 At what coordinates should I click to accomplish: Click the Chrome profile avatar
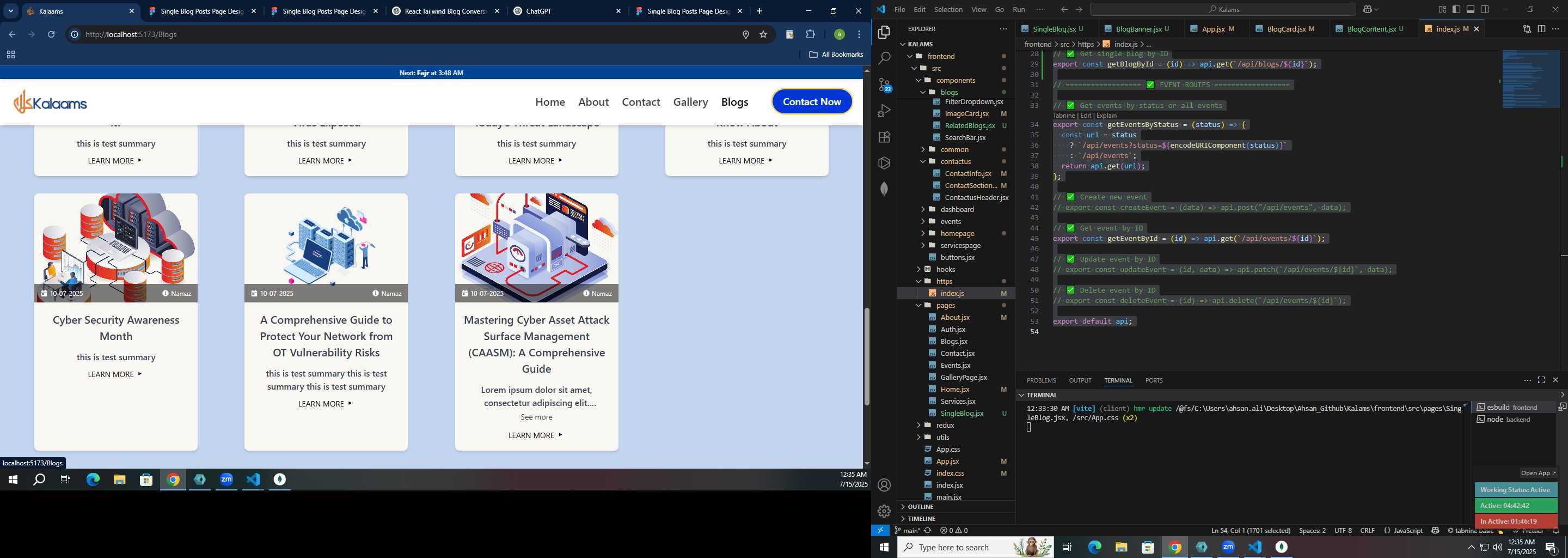click(840, 35)
